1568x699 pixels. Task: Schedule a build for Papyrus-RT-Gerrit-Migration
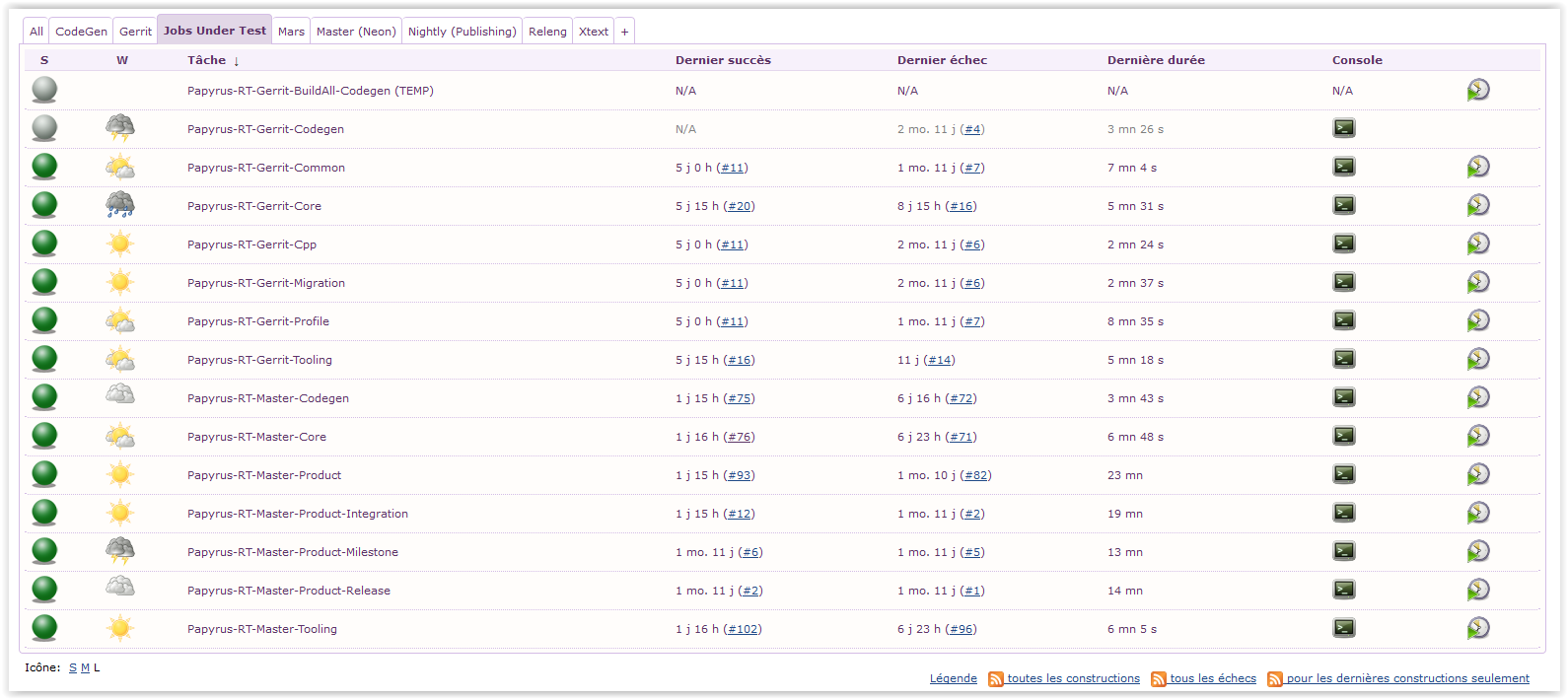(x=1478, y=282)
